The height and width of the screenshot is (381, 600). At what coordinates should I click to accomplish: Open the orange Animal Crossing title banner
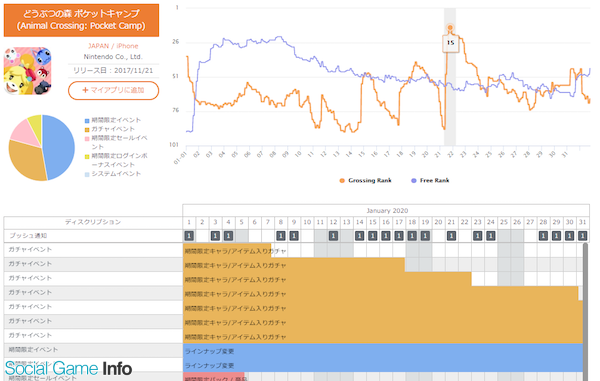point(82,20)
